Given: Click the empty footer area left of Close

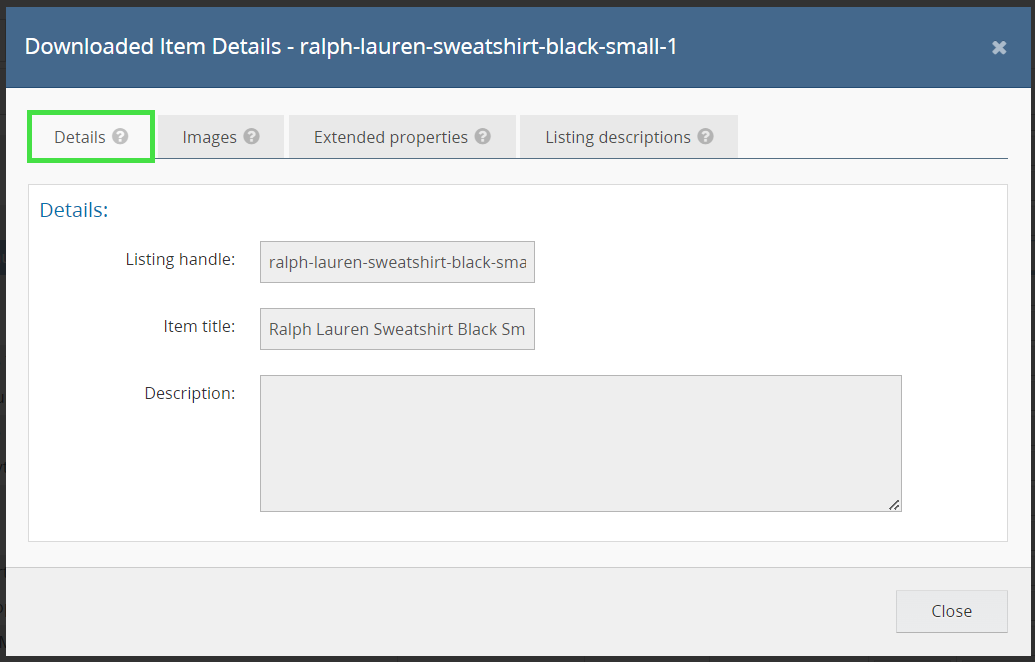Looking at the screenshot, I should (450, 611).
